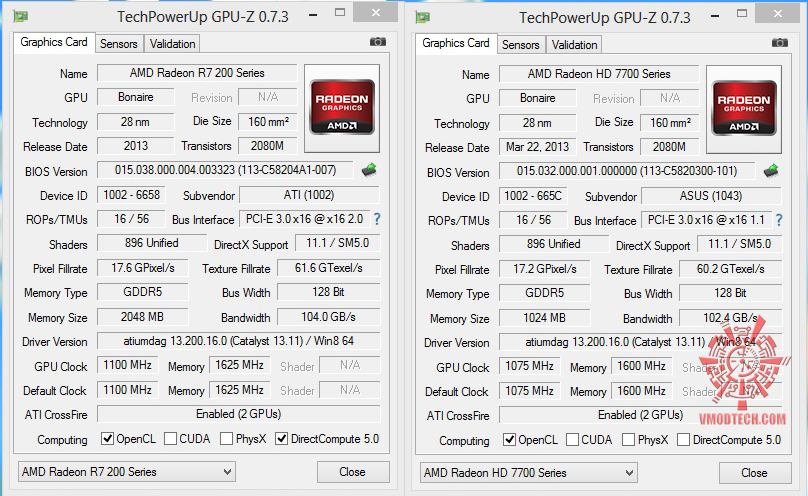The image size is (808, 496).
Task: Toggle OpenCL checkbox in HD 7700 window
Action: point(509,440)
